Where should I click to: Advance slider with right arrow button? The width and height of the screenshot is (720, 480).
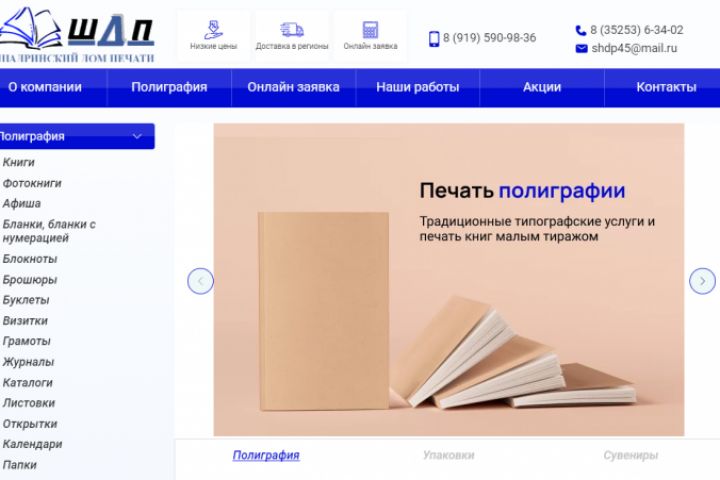(x=702, y=281)
